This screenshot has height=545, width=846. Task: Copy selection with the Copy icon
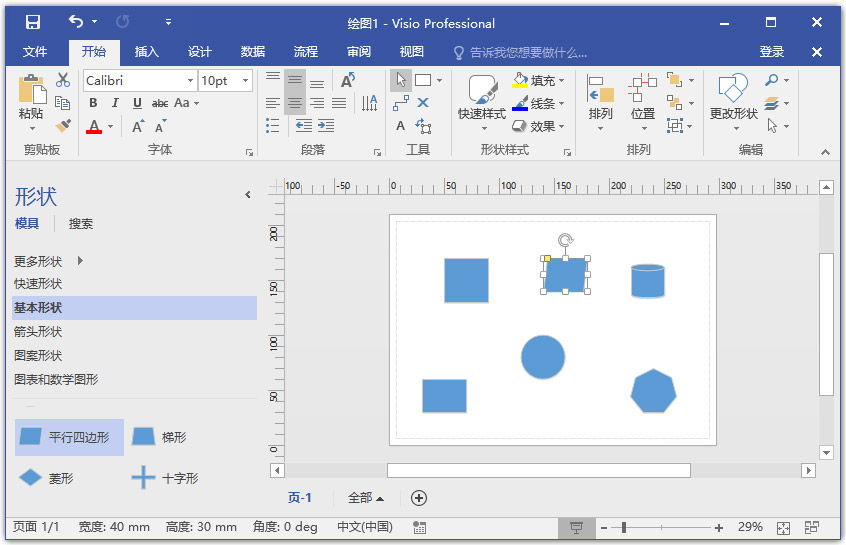pos(63,103)
